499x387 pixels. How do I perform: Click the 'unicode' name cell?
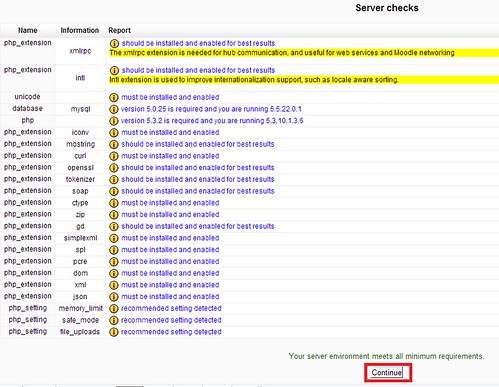pos(27,97)
